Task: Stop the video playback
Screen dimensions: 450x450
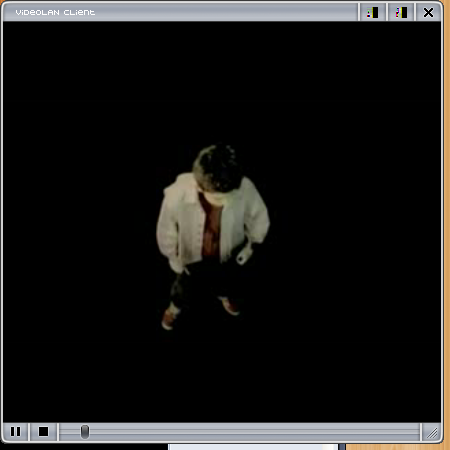Action: 43,432
